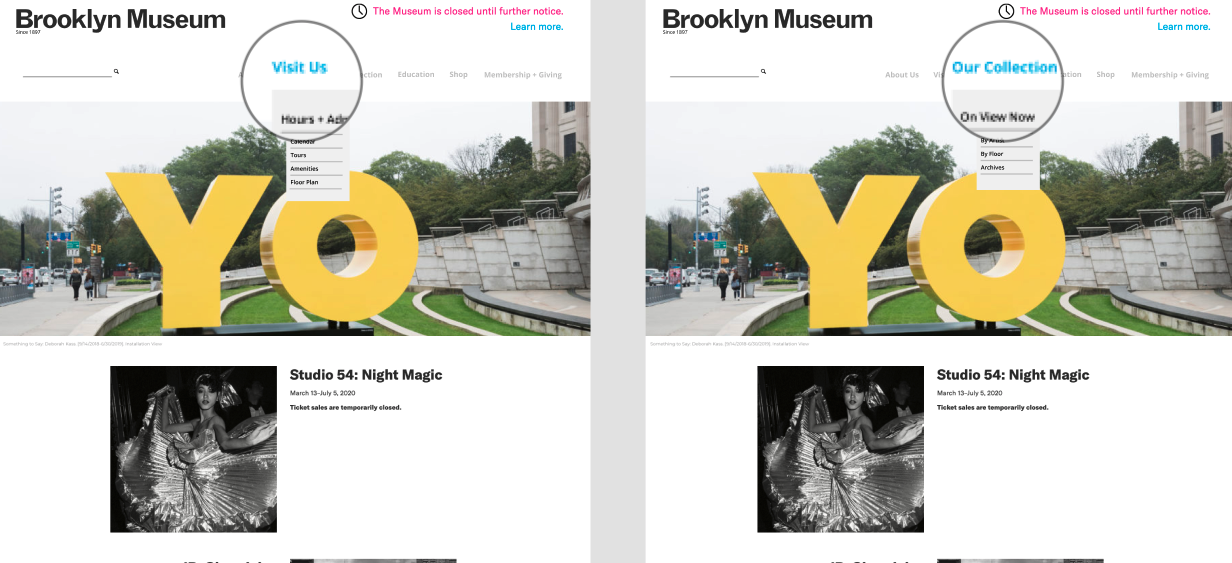Click the March 13–July 5, 2020 date in the Visit Us mockup

[322, 393]
